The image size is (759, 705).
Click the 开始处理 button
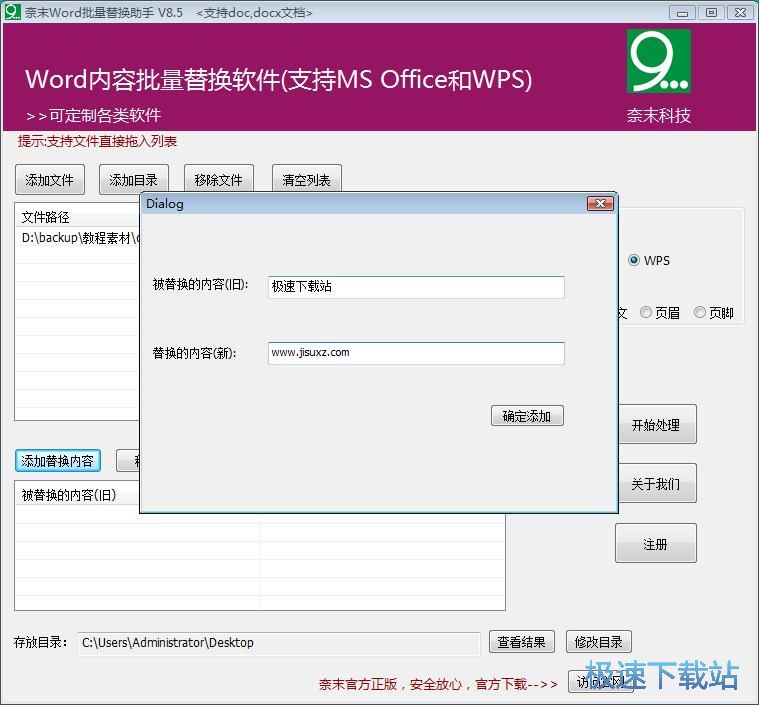pyautogui.click(x=657, y=425)
